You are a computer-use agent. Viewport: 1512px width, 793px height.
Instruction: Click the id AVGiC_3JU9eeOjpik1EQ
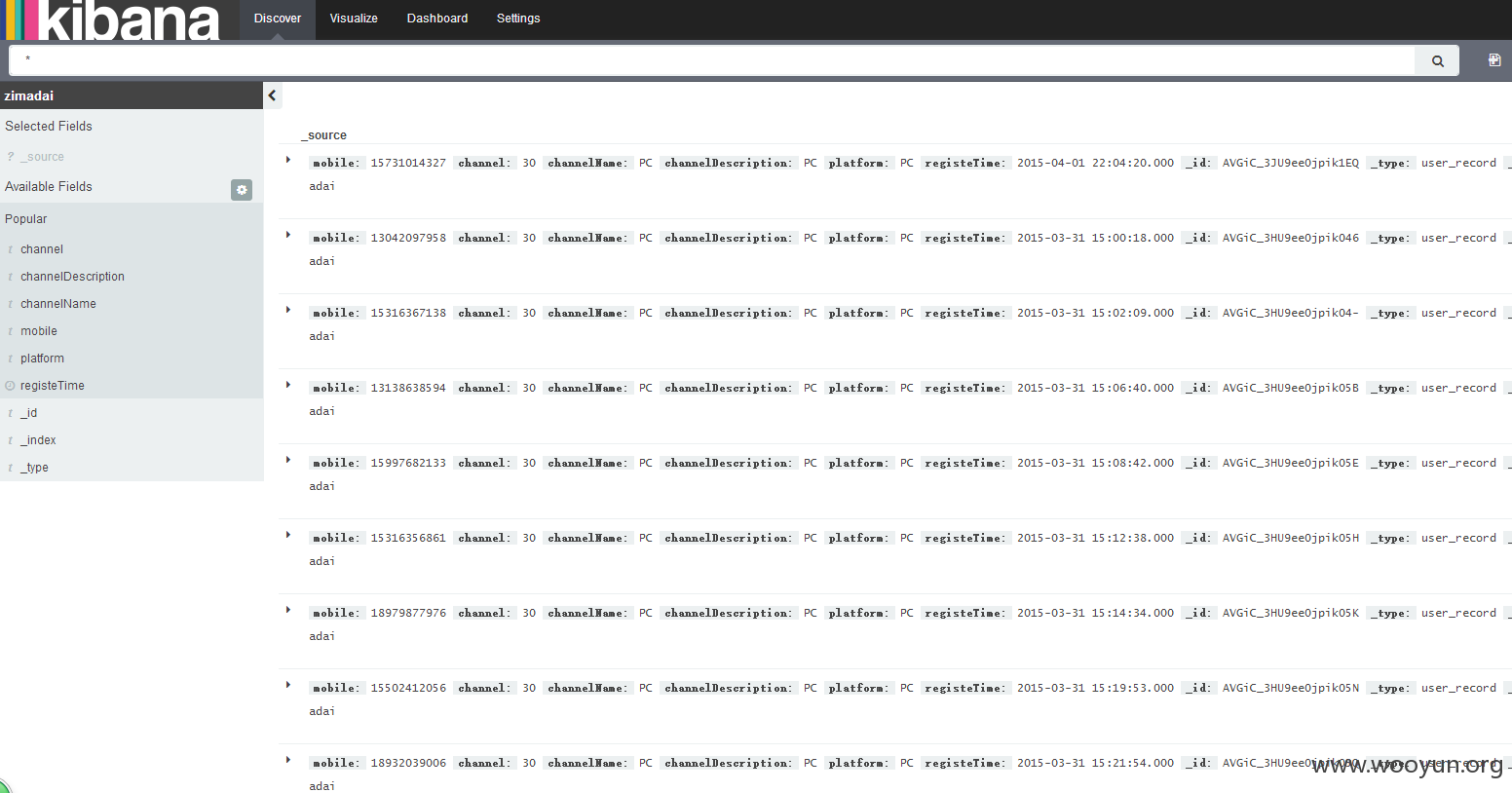(1291, 163)
